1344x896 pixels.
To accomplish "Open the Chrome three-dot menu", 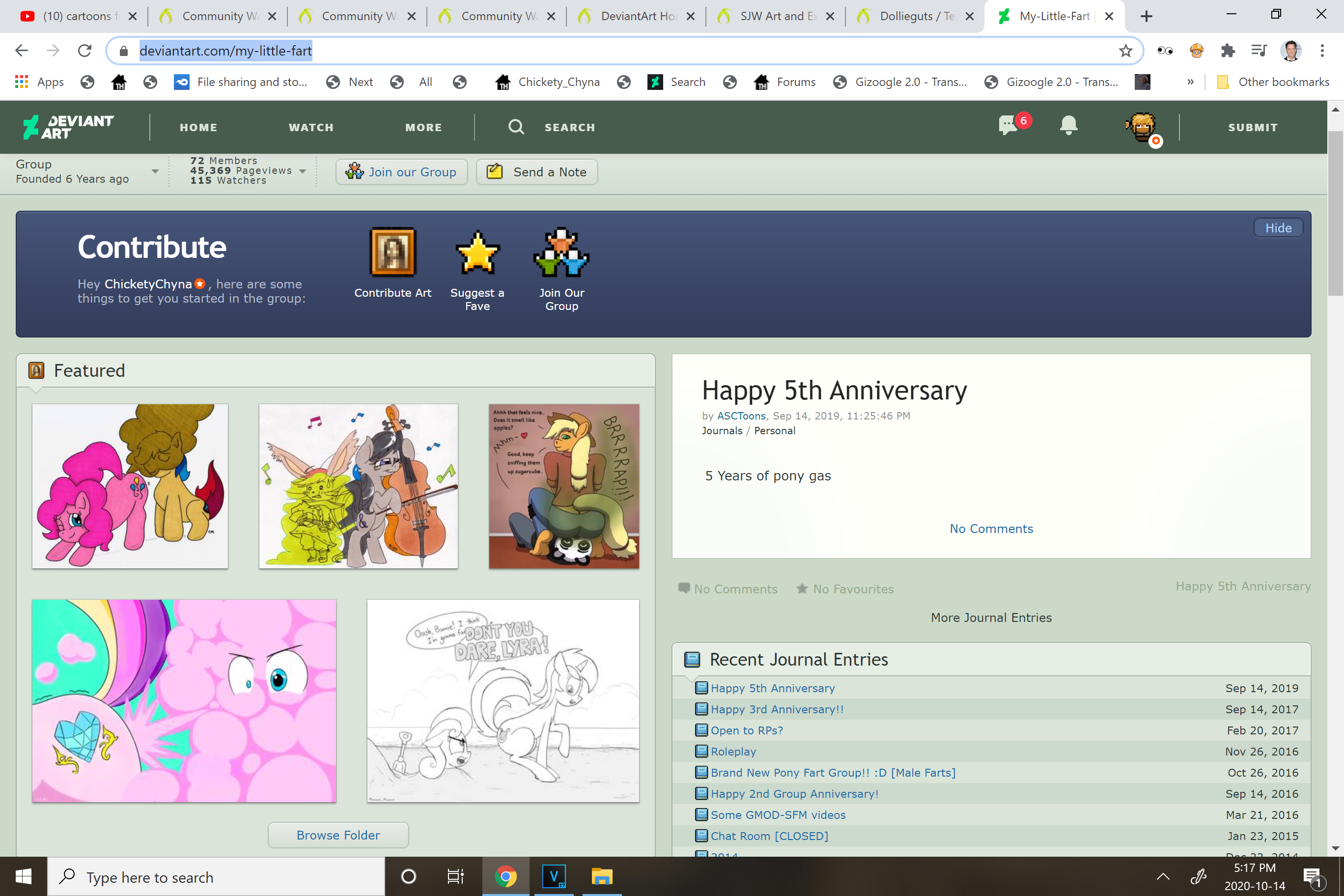I will pyautogui.click(x=1322, y=51).
